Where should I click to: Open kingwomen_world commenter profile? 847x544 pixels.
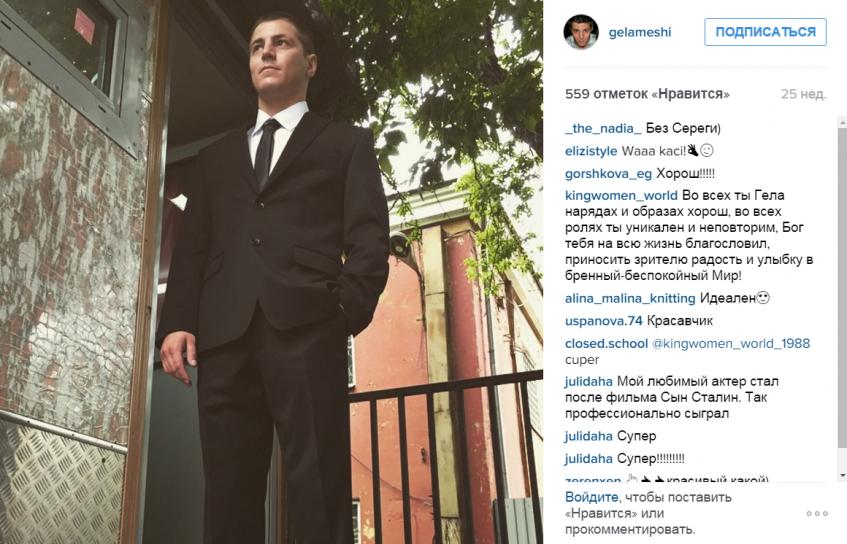point(621,196)
